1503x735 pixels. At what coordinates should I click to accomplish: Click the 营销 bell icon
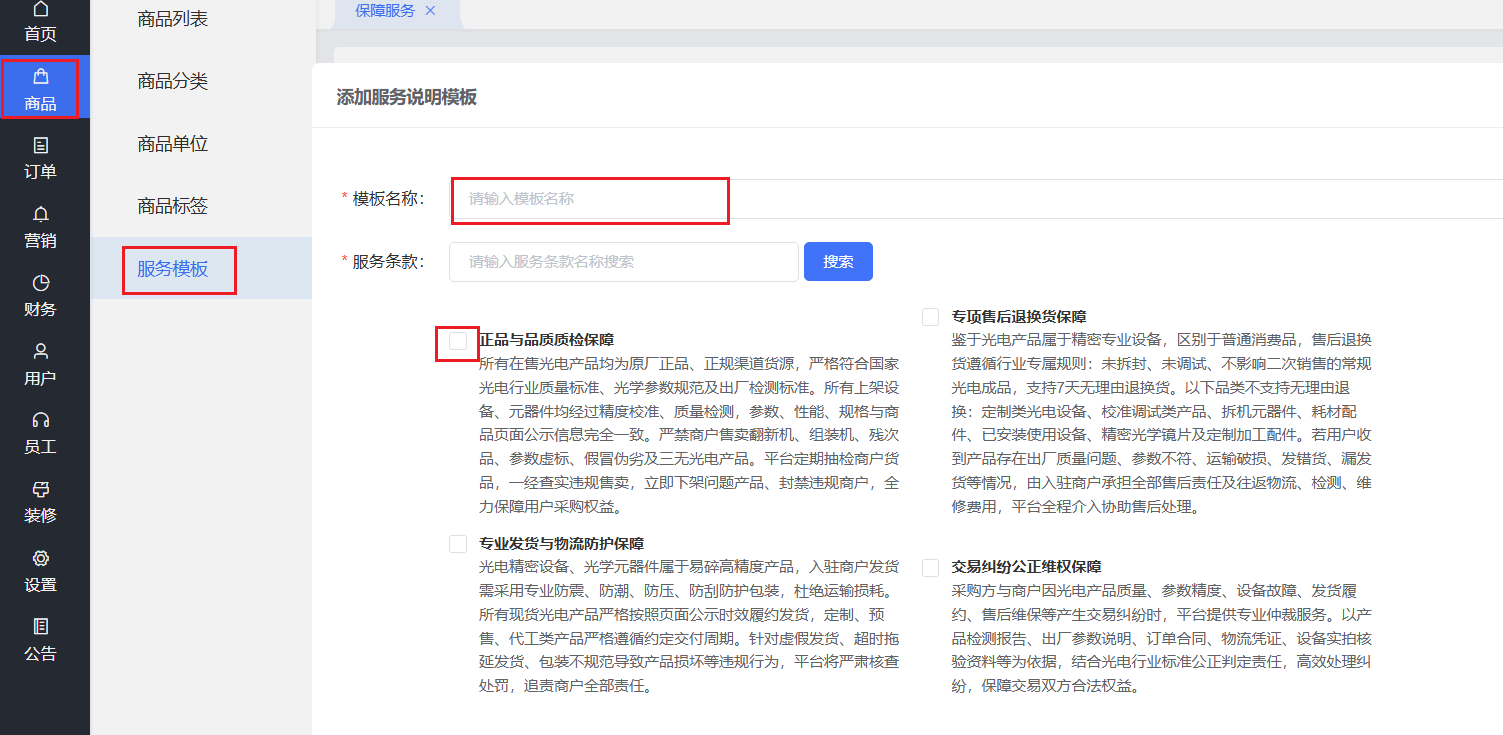pyautogui.click(x=40, y=214)
